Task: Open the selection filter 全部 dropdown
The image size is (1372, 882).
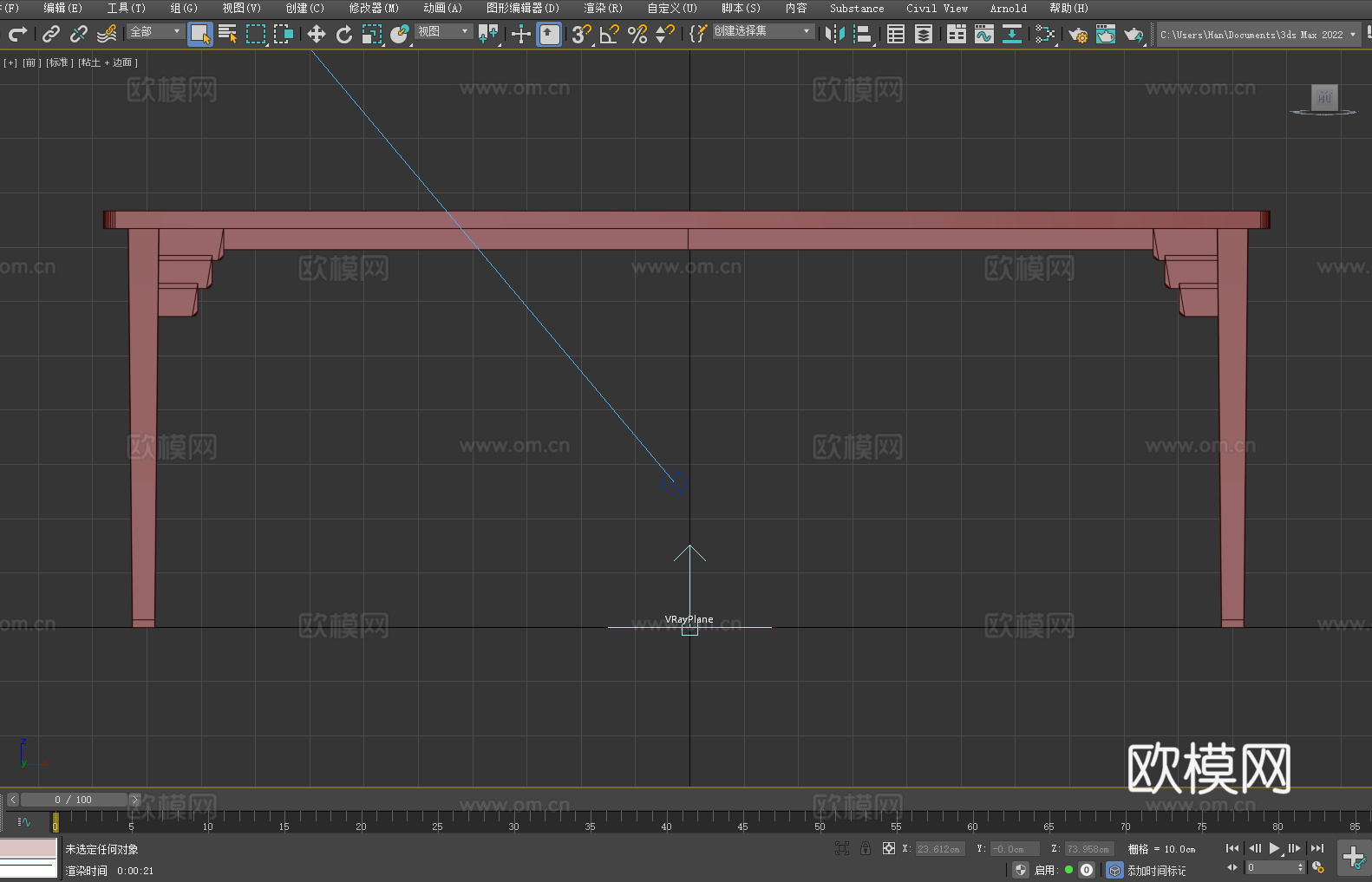Action: [156, 31]
